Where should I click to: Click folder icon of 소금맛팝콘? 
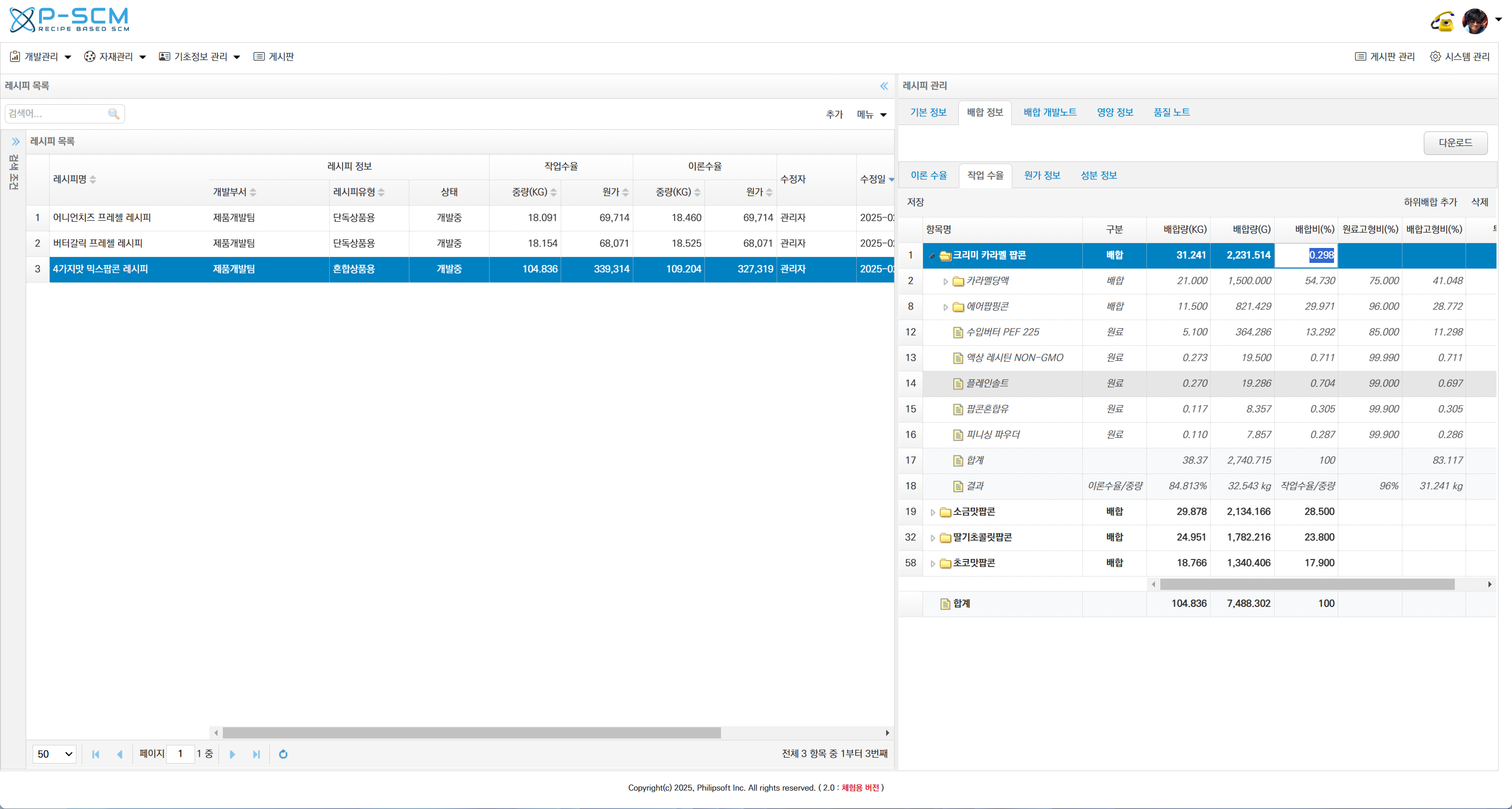click(x=945, y=512)
